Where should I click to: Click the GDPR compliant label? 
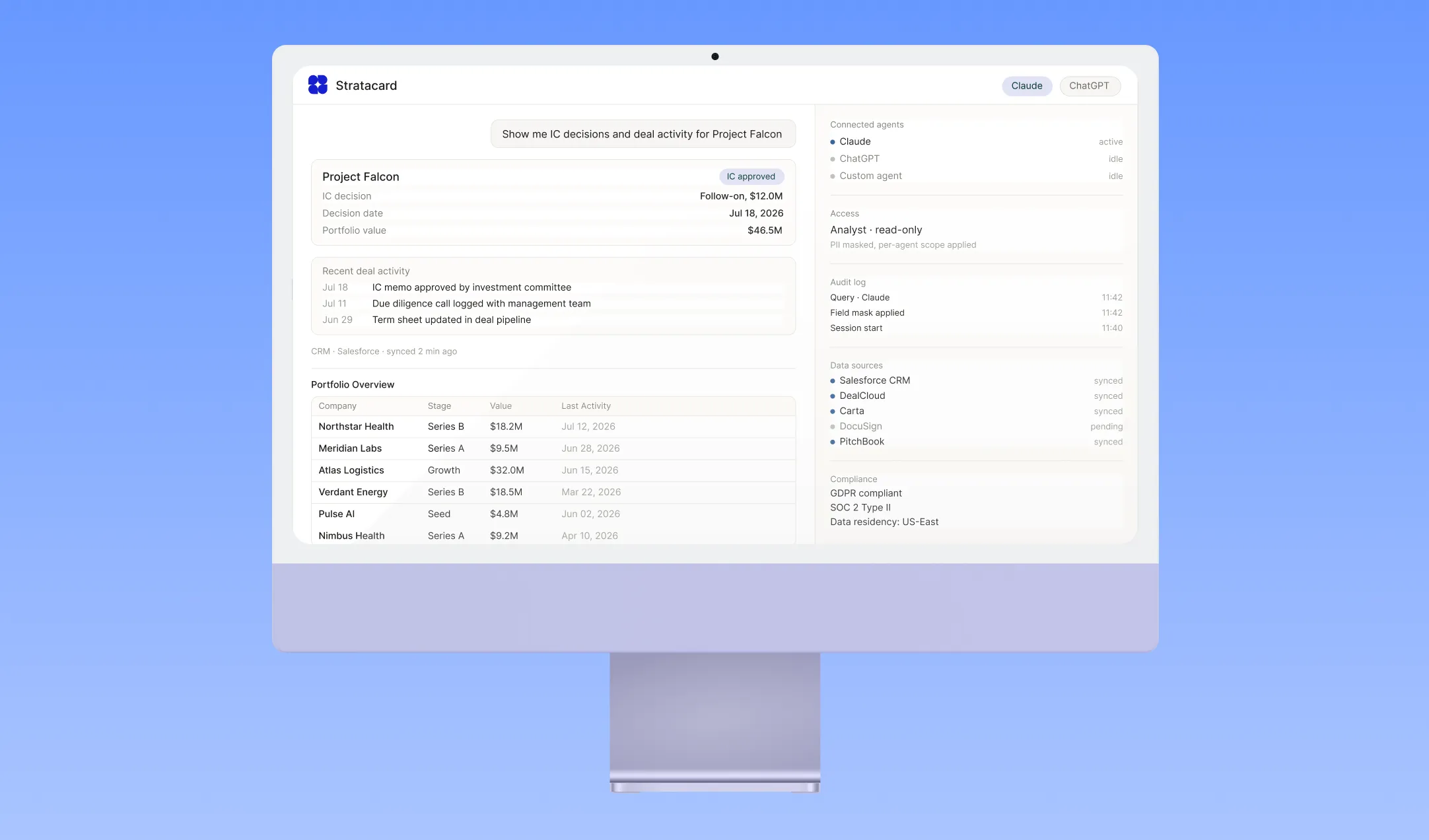[866, 493]
